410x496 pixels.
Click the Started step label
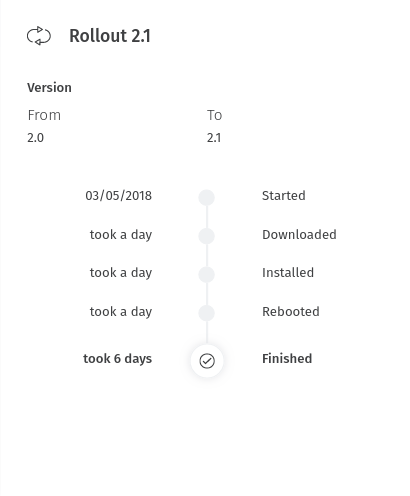pos(284,196)
